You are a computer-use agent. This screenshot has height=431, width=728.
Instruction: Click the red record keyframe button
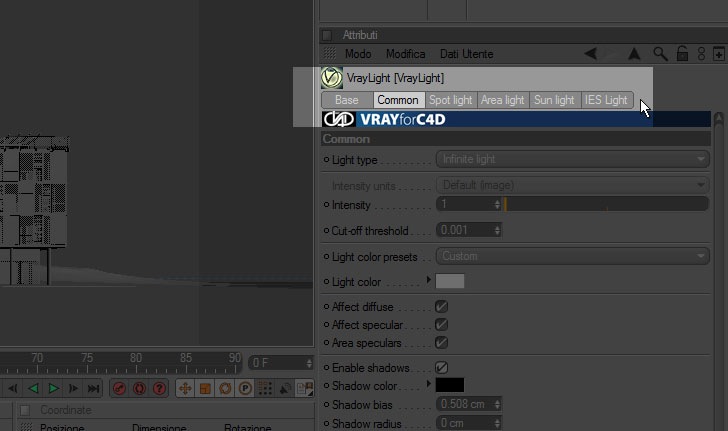[119, 388]
